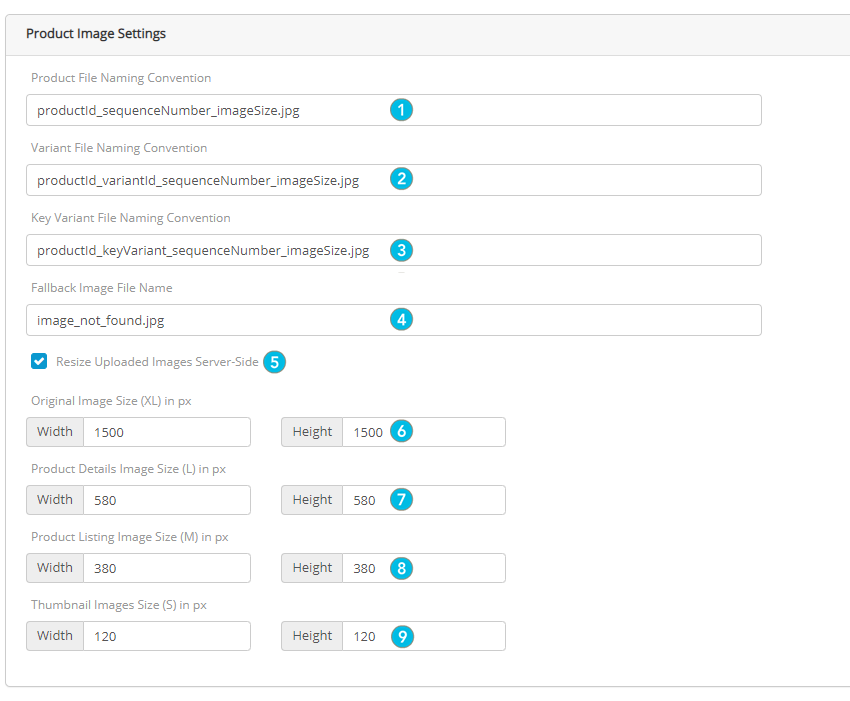Click callout badge 6 in XL Height field
Viewport: 850px width, 701px height.
401,432
